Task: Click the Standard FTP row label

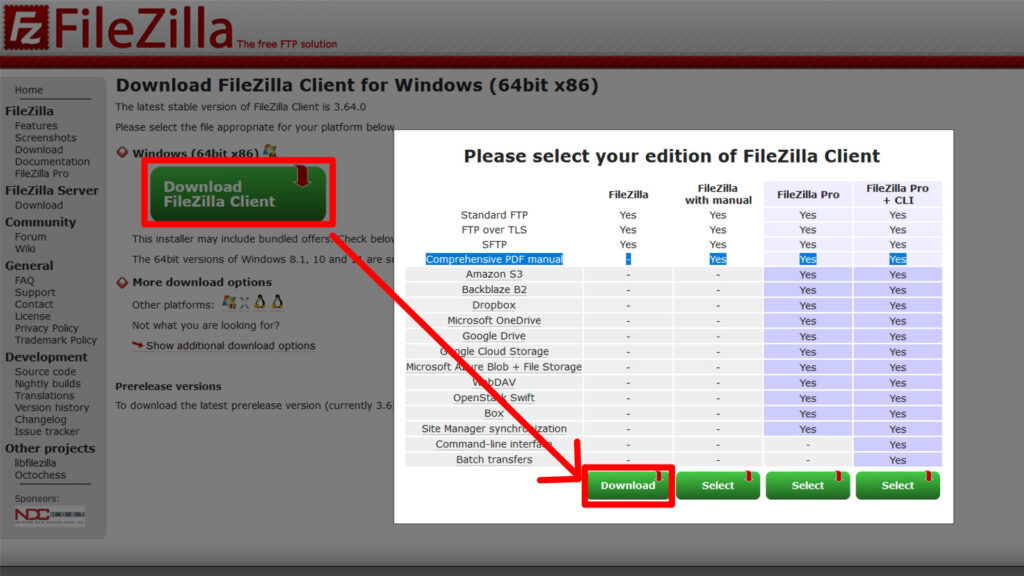Action: 494,215
